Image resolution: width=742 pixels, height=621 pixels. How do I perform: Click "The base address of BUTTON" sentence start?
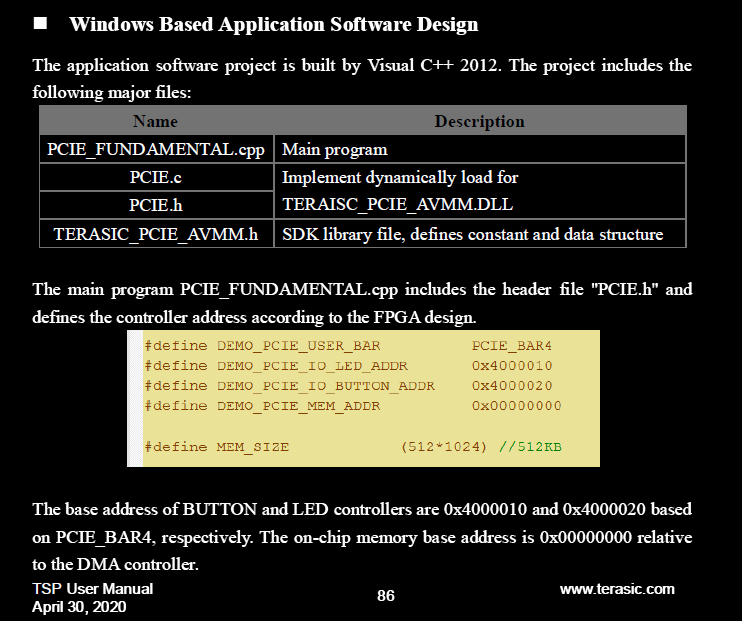pyautogui.click(x=144, y=509)
